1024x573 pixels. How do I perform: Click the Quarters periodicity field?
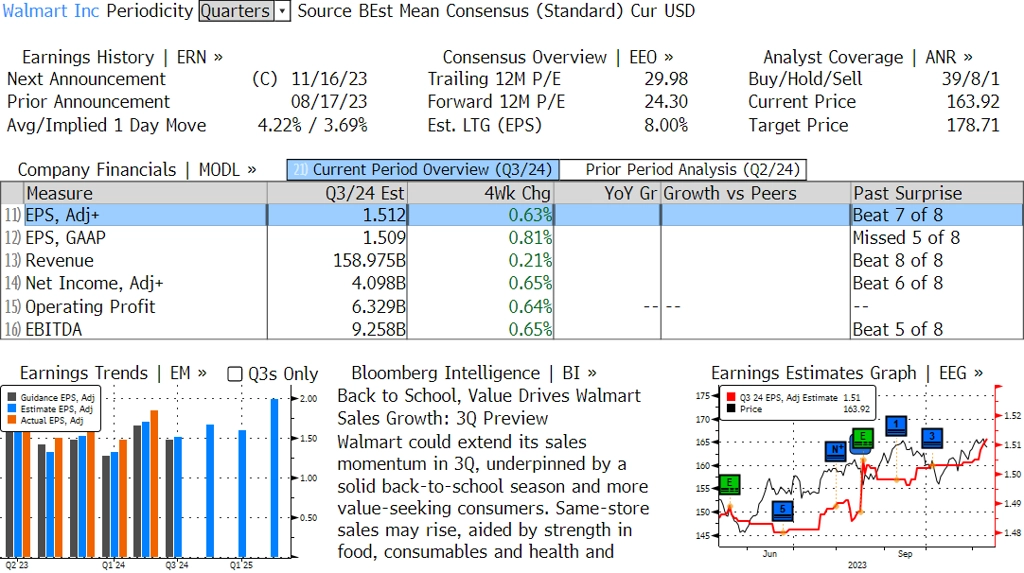point(236,11)
